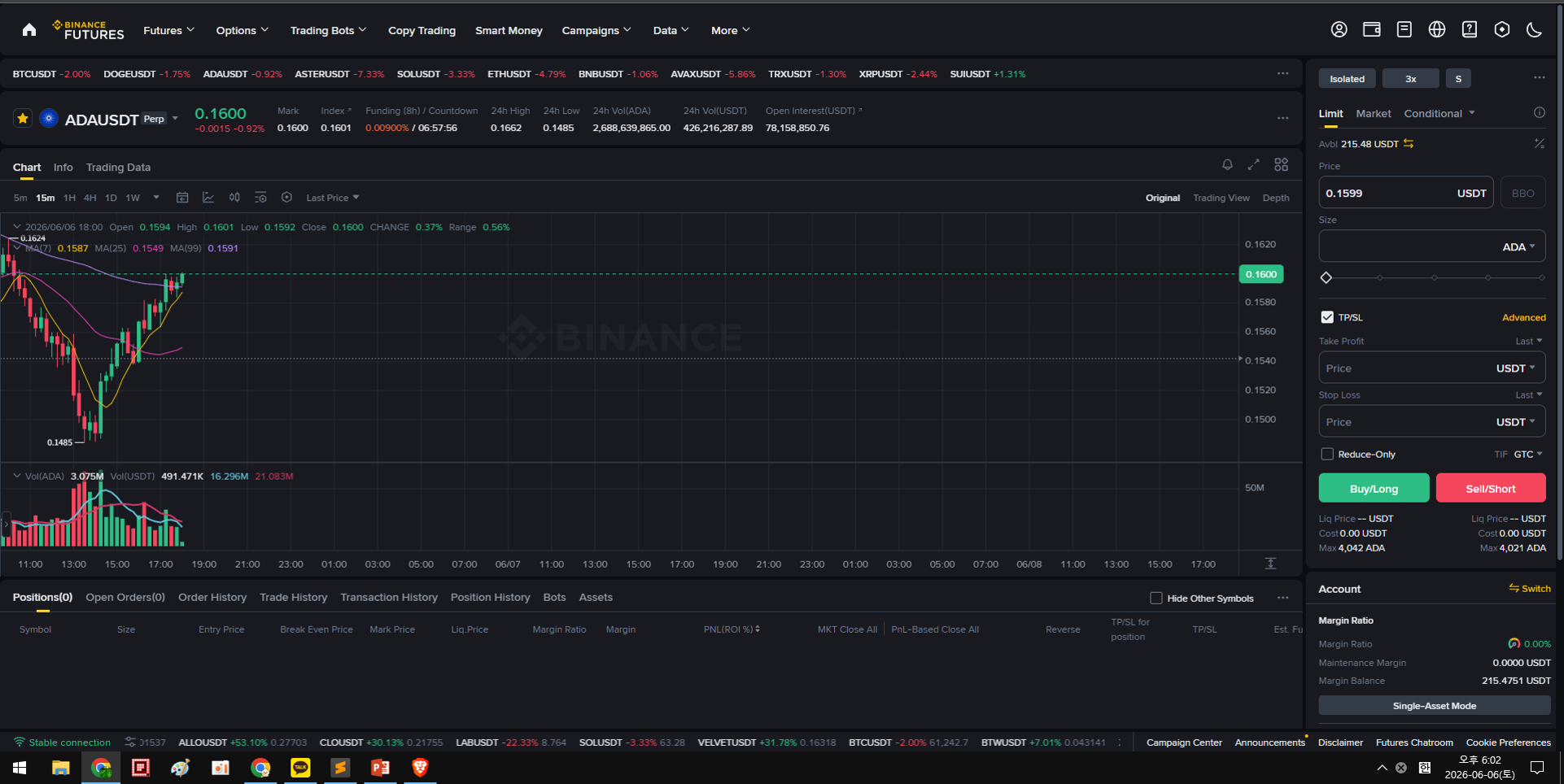Open Take Profit trigger Last dropdown
Viewport: 1564px width, 784px height.
1528,341
